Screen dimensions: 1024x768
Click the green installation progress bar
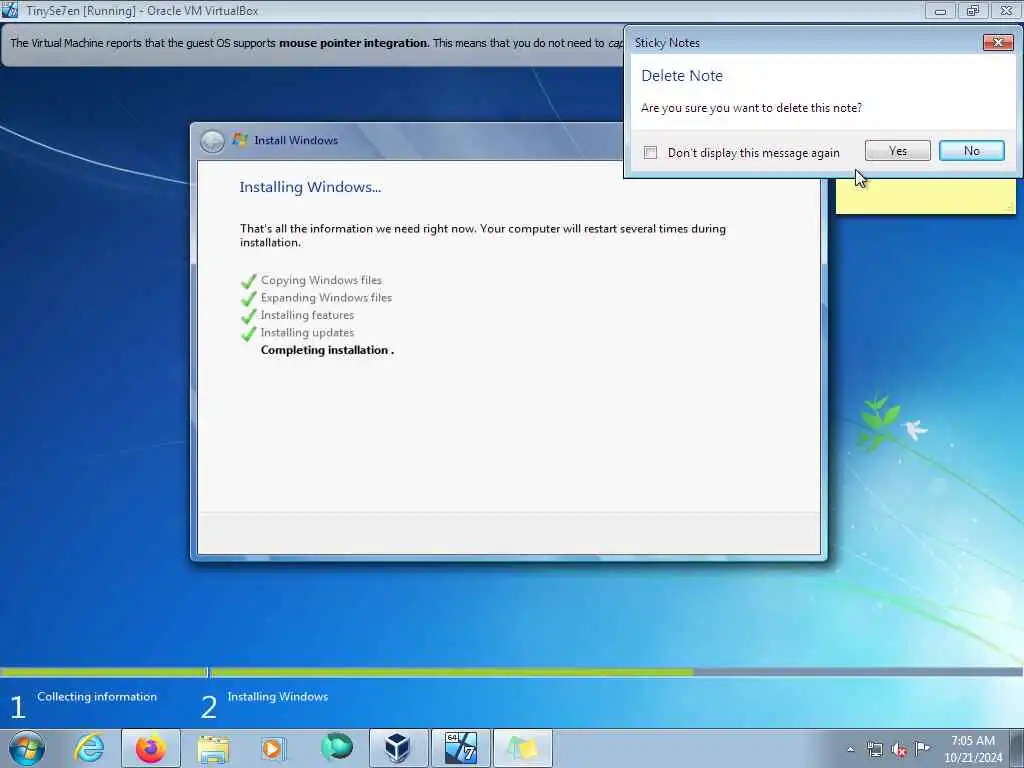(x=452, y=671)
